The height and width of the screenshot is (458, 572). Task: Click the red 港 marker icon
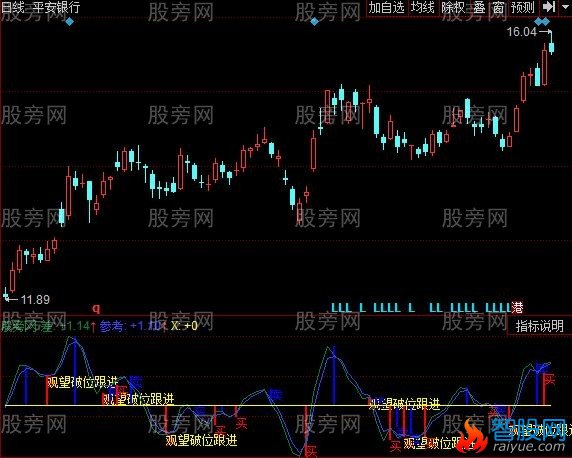coord(517,307)
